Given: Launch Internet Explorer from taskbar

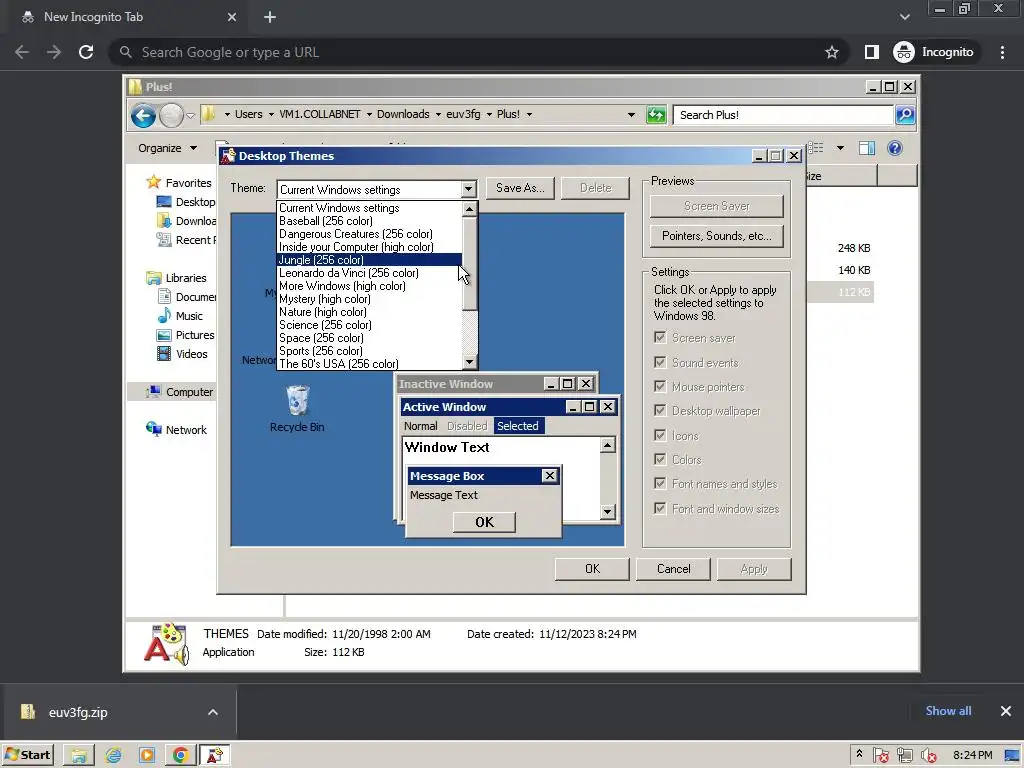Looking at the screenshot, I should [113, 756].
